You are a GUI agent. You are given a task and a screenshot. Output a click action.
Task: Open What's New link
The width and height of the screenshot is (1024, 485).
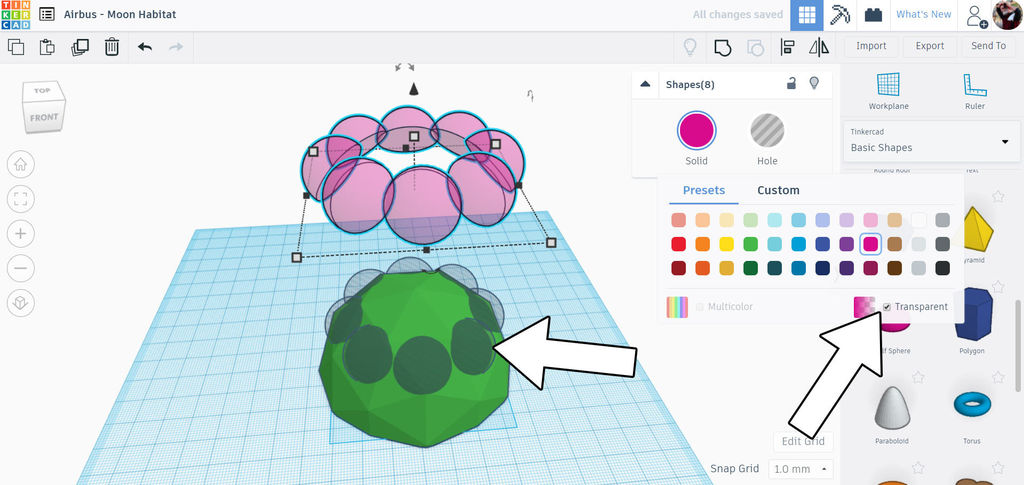pyautogui.click(x=923, y=14)
